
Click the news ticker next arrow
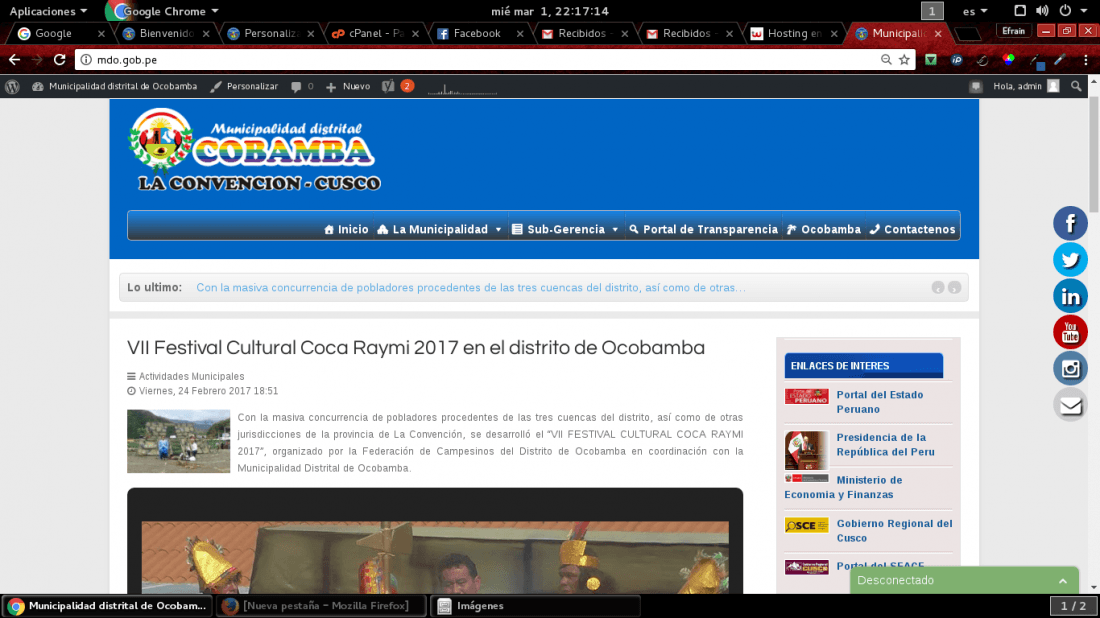955,288
